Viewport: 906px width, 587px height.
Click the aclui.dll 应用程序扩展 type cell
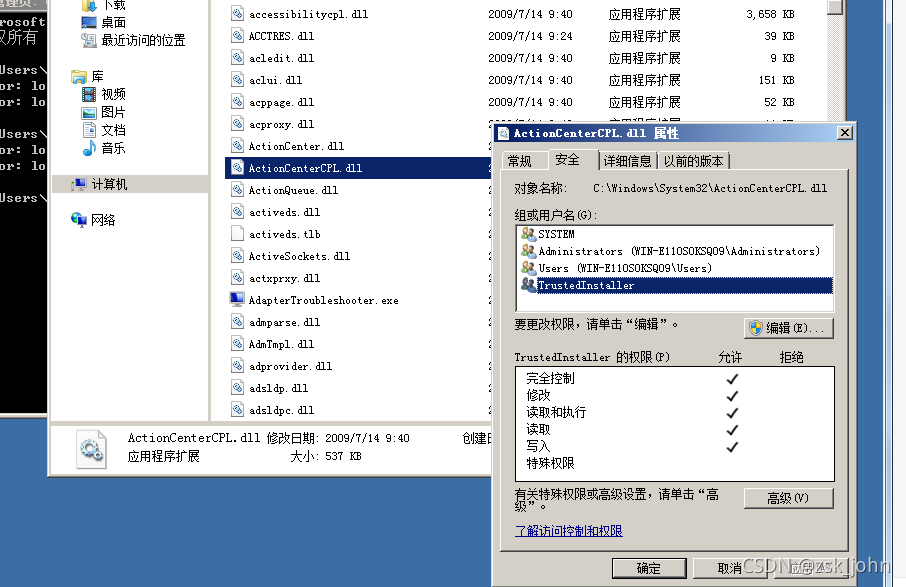pyautogui.click(x=644, y=80)
